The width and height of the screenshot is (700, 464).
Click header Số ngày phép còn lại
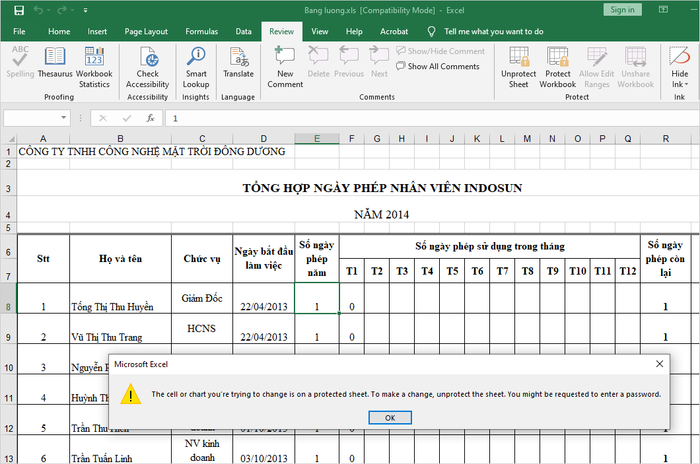point(665,259)
